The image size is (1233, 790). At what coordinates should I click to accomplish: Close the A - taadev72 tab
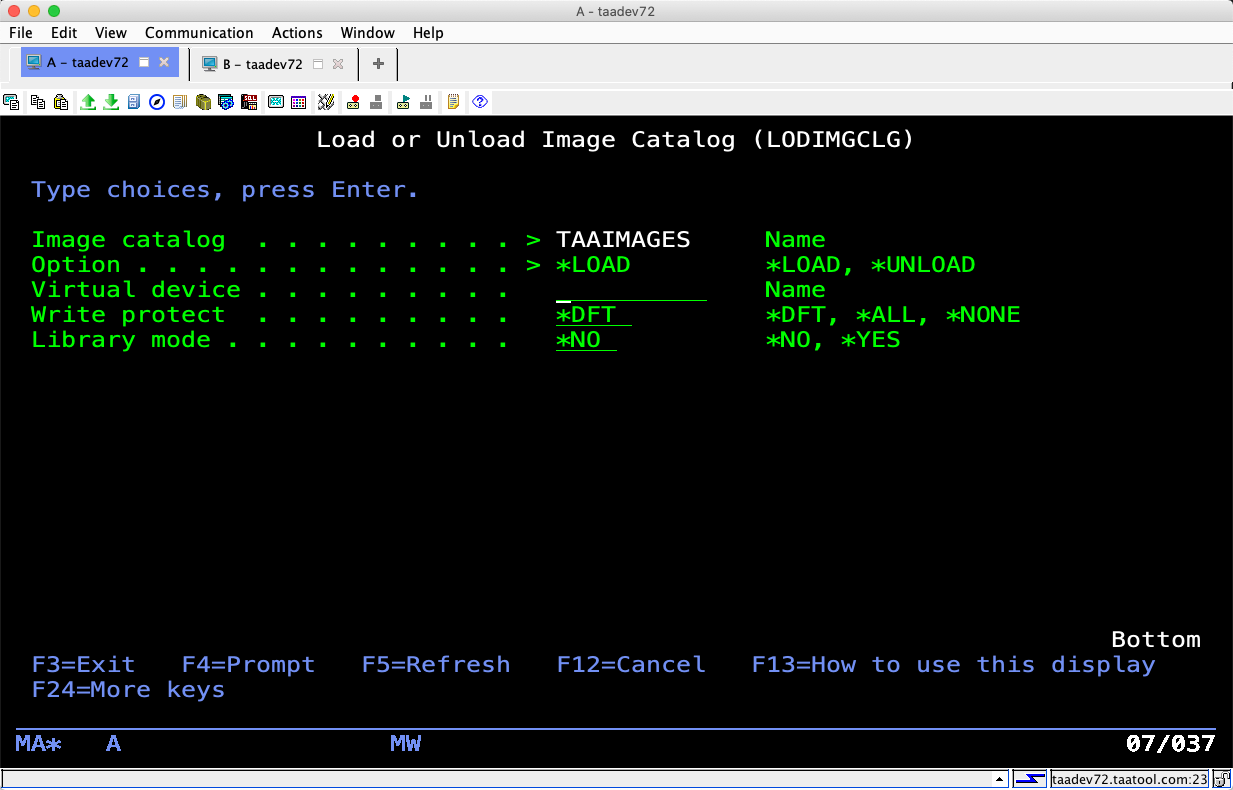tap(165, 62)
